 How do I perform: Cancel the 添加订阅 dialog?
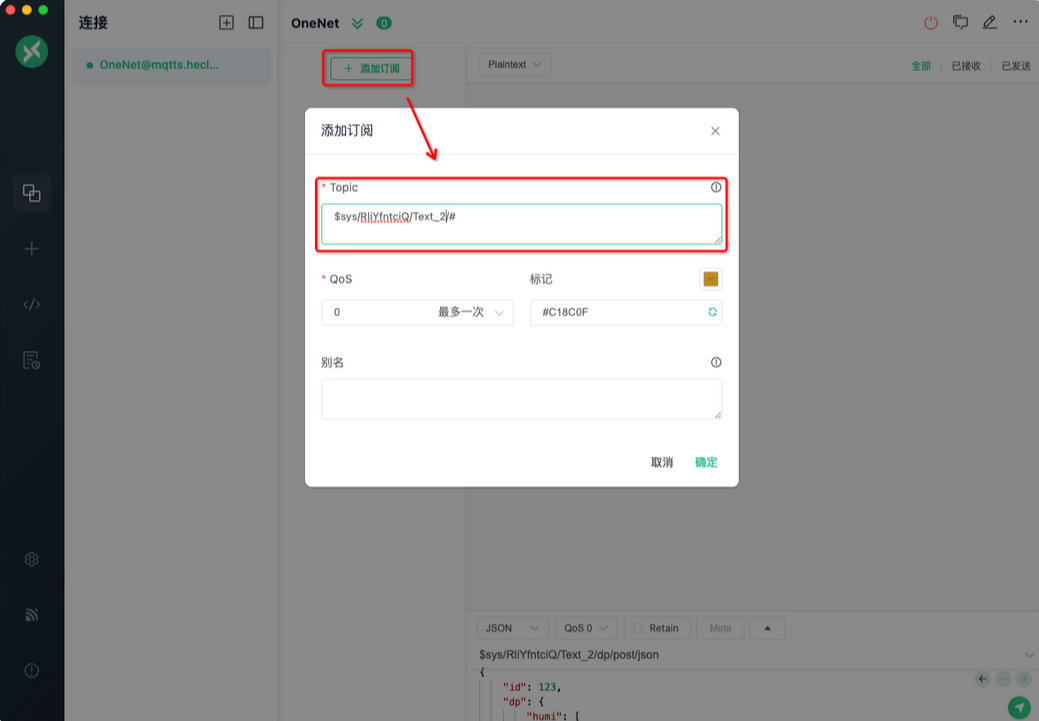pos(662,462)
